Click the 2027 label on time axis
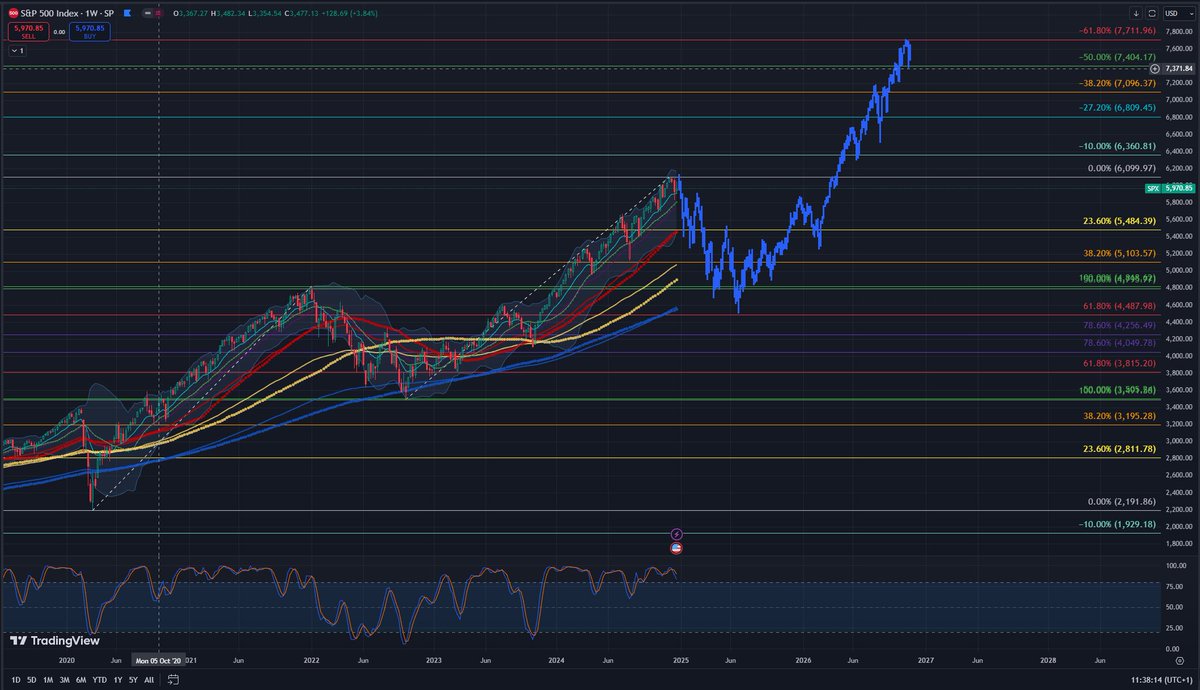1200x690 pixels. click(x=926, y=661)
